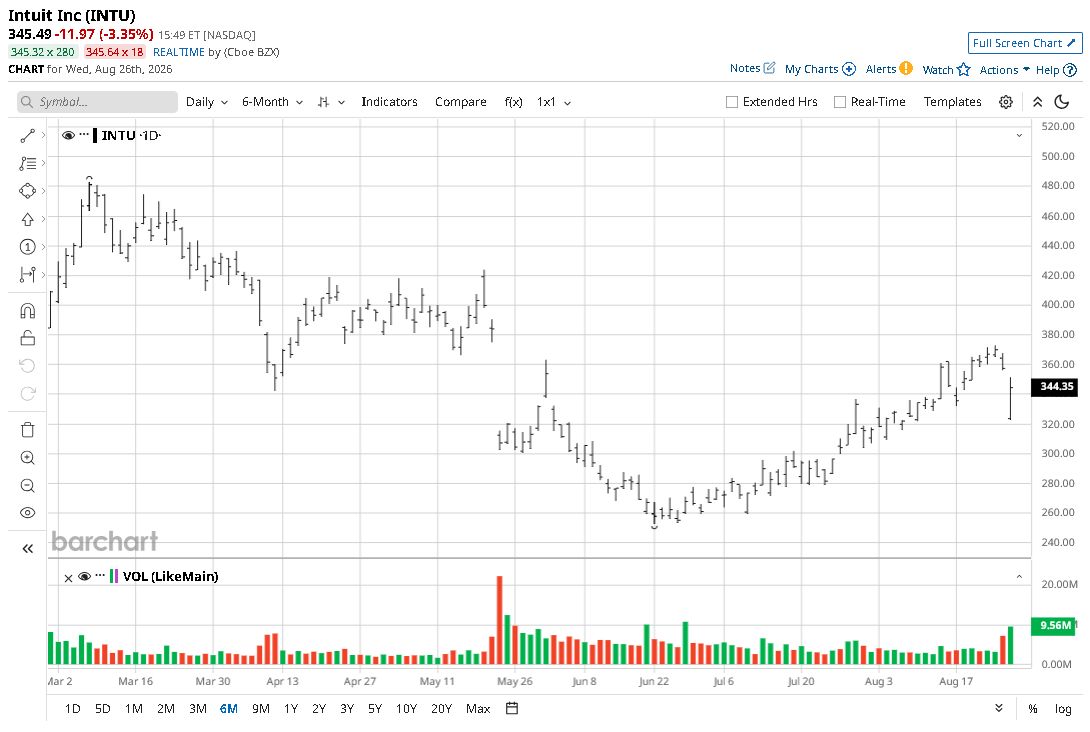The height and width of the screenshot is (732, 1090).
Task: Open the 6-Month range dropdown
Action: (x=272, y=102)
